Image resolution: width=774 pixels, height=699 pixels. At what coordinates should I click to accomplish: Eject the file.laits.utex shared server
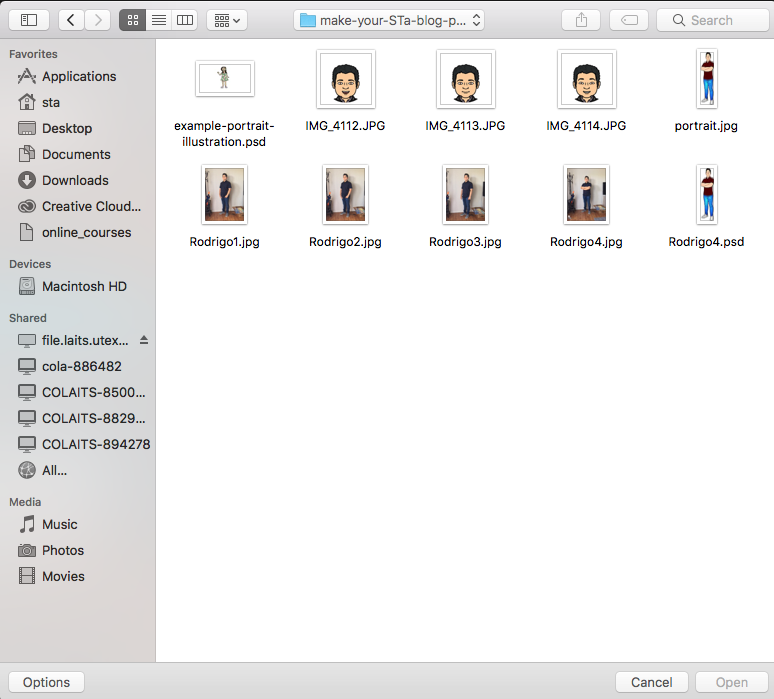[x=144, y=340]
